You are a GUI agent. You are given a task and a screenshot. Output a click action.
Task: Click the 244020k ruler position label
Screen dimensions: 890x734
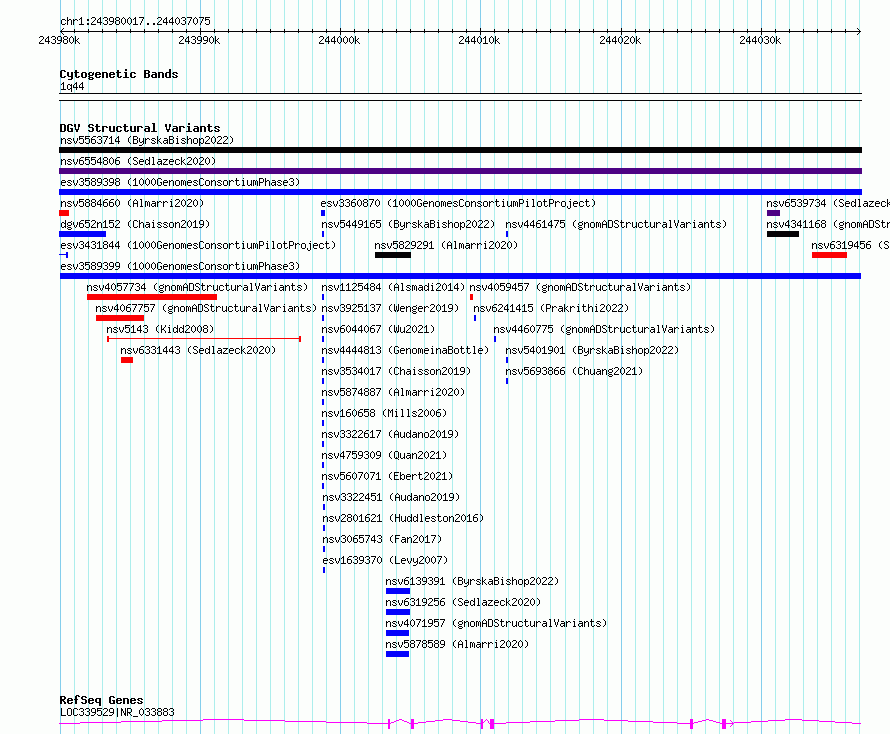pyautogui.click(x=620, y=40)
